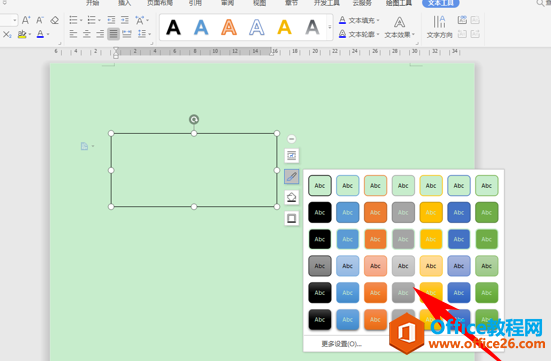
Task: Choose the blue outline WordArt style
Action: (257, 27)
